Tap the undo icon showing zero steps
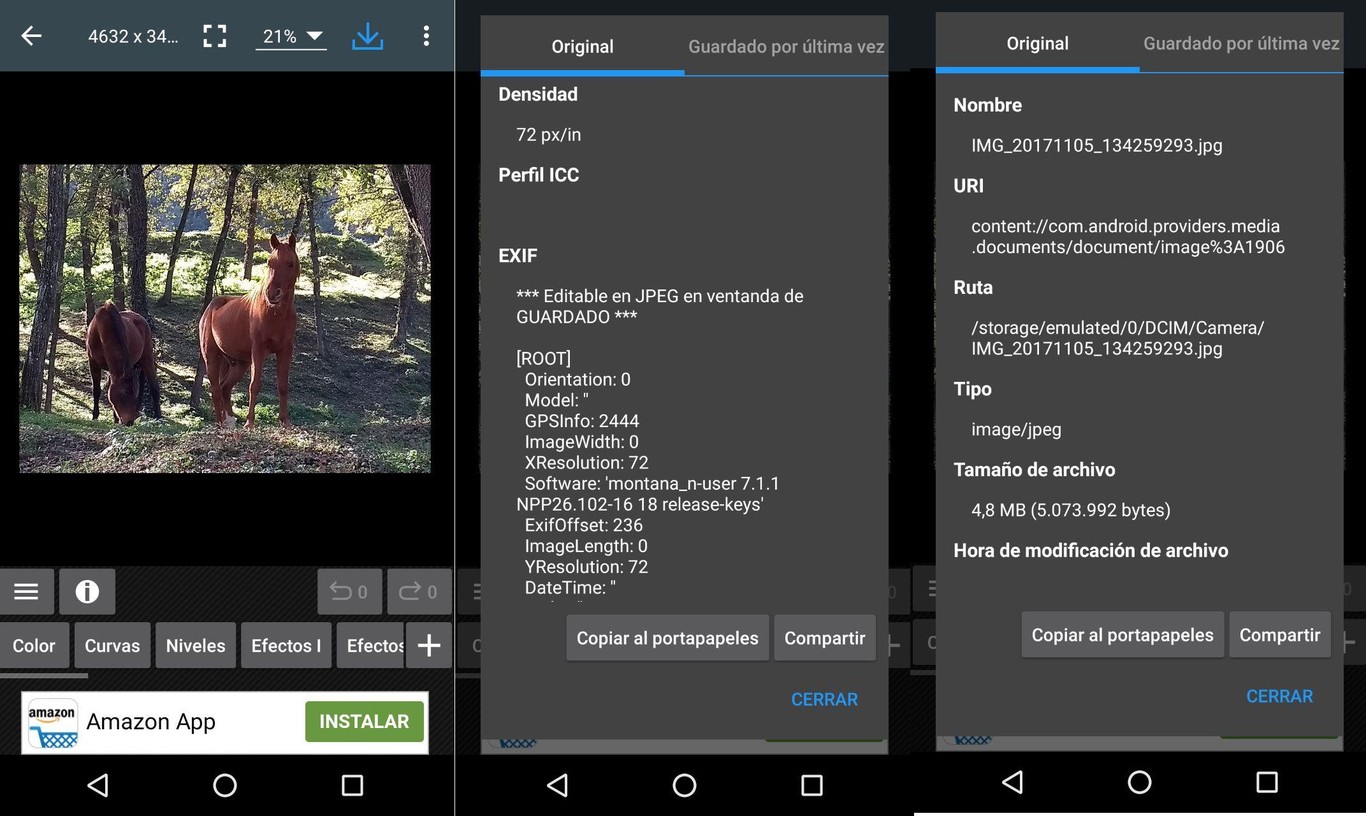 click(349, 591)
